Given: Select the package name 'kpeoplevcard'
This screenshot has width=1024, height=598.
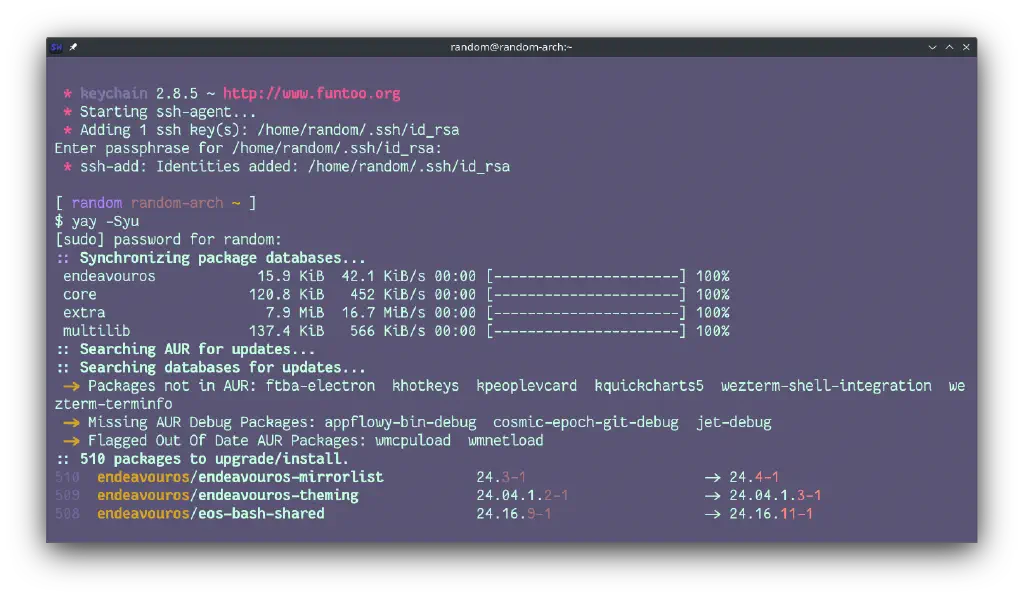Looking at the screenshot, I should pyautogui.click(x=526, y=386).
